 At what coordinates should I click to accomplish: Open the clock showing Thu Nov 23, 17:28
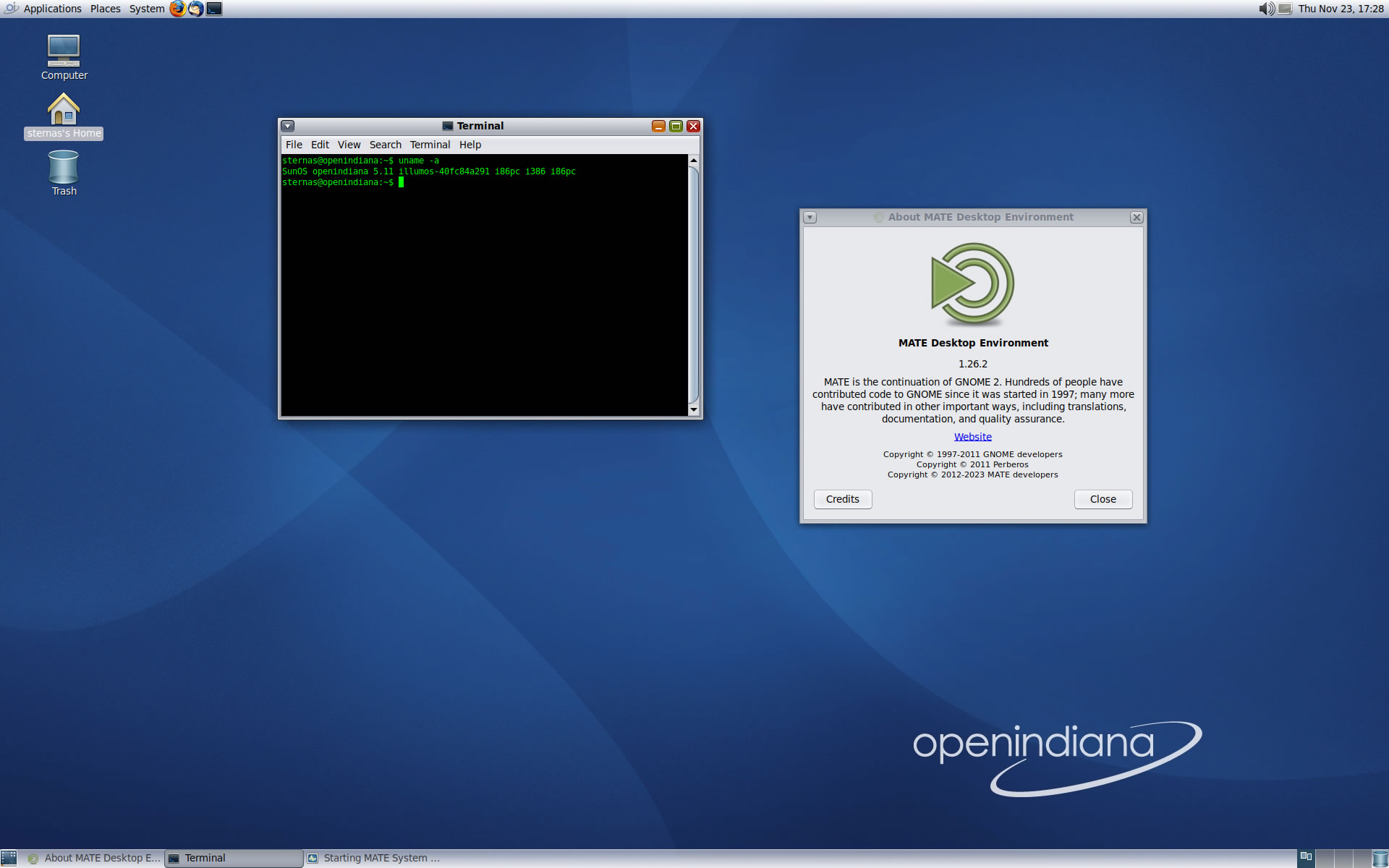1341,9
